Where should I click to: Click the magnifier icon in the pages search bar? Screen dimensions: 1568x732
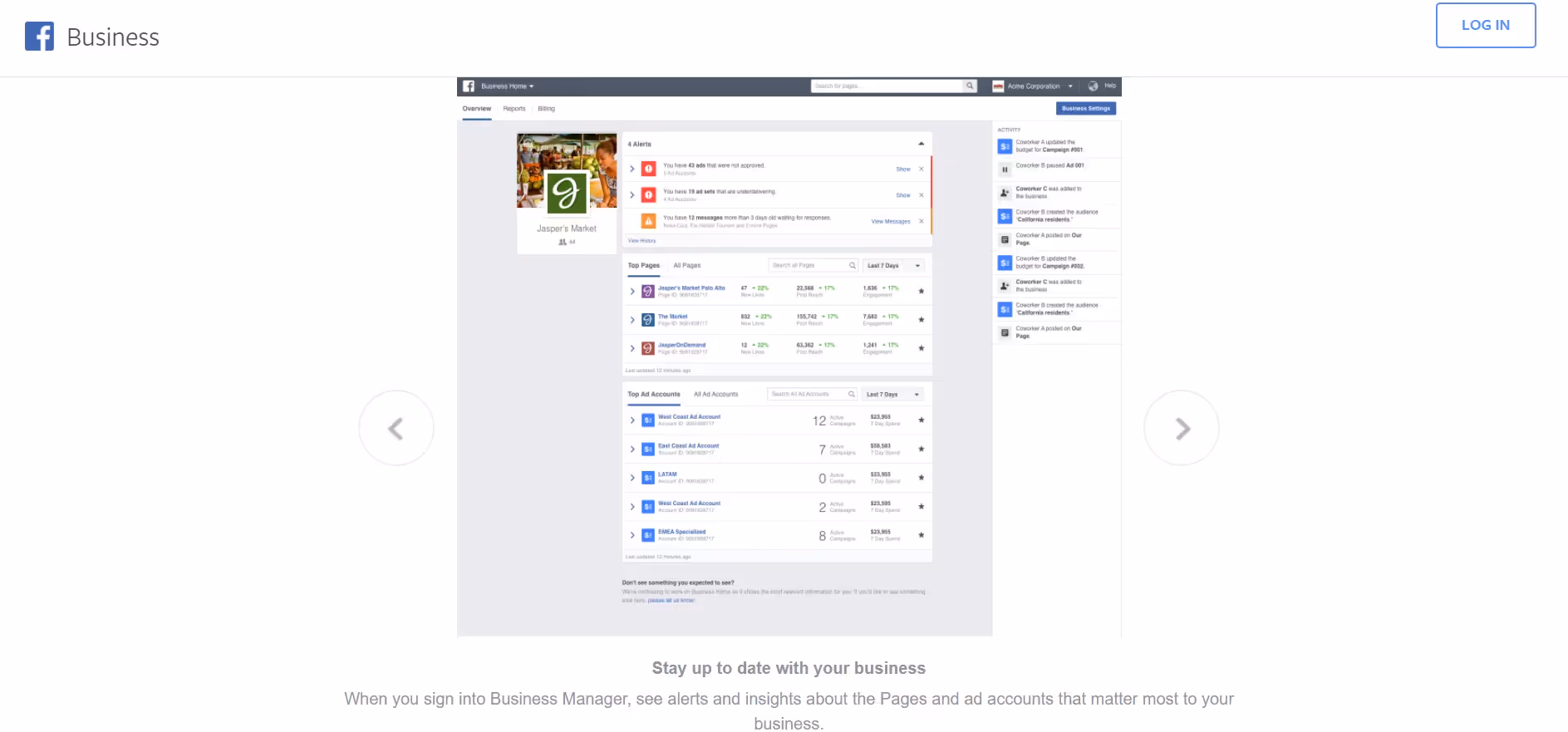(x=970, y=86)
